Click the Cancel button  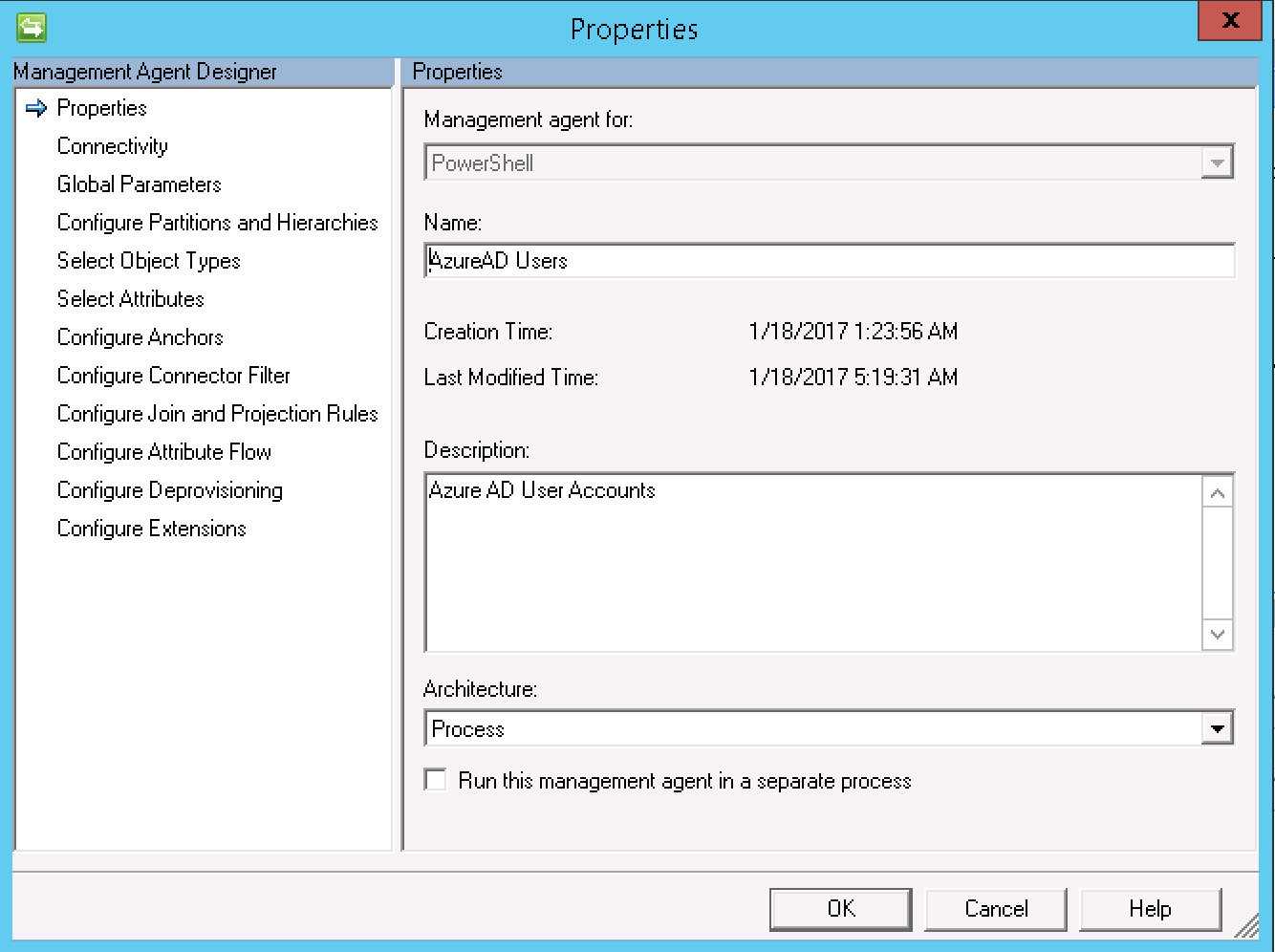point(996,909)
